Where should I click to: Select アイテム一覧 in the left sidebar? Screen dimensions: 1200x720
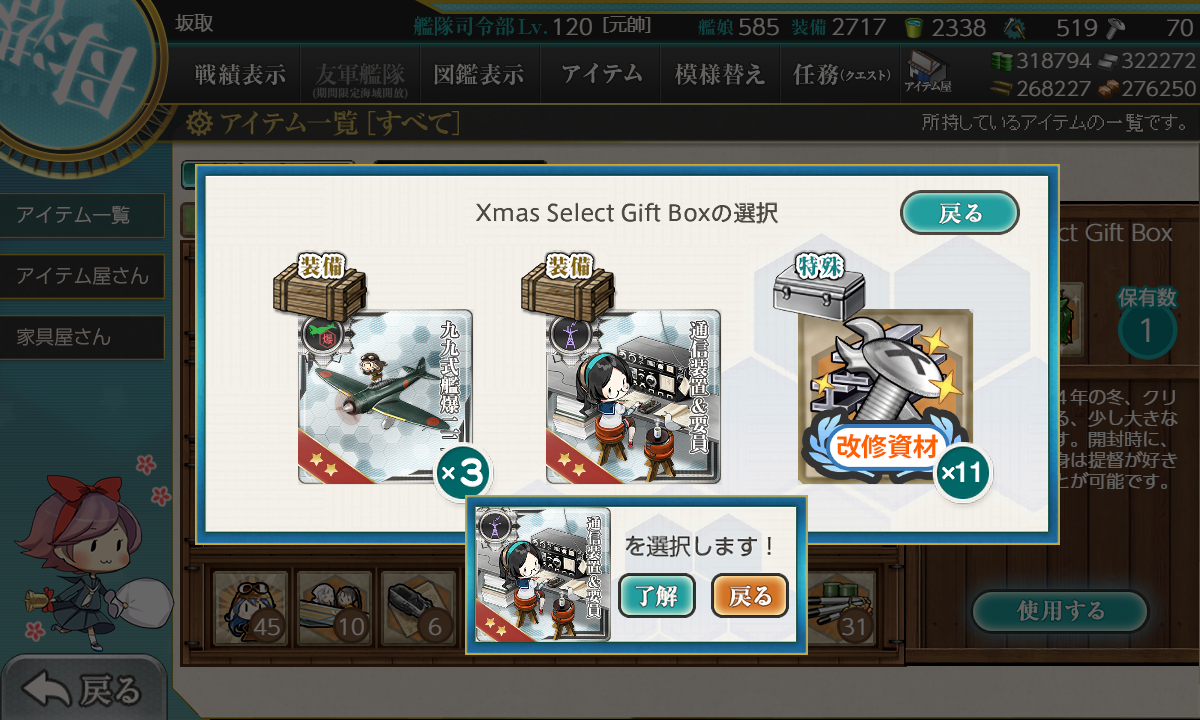[82, 215]
